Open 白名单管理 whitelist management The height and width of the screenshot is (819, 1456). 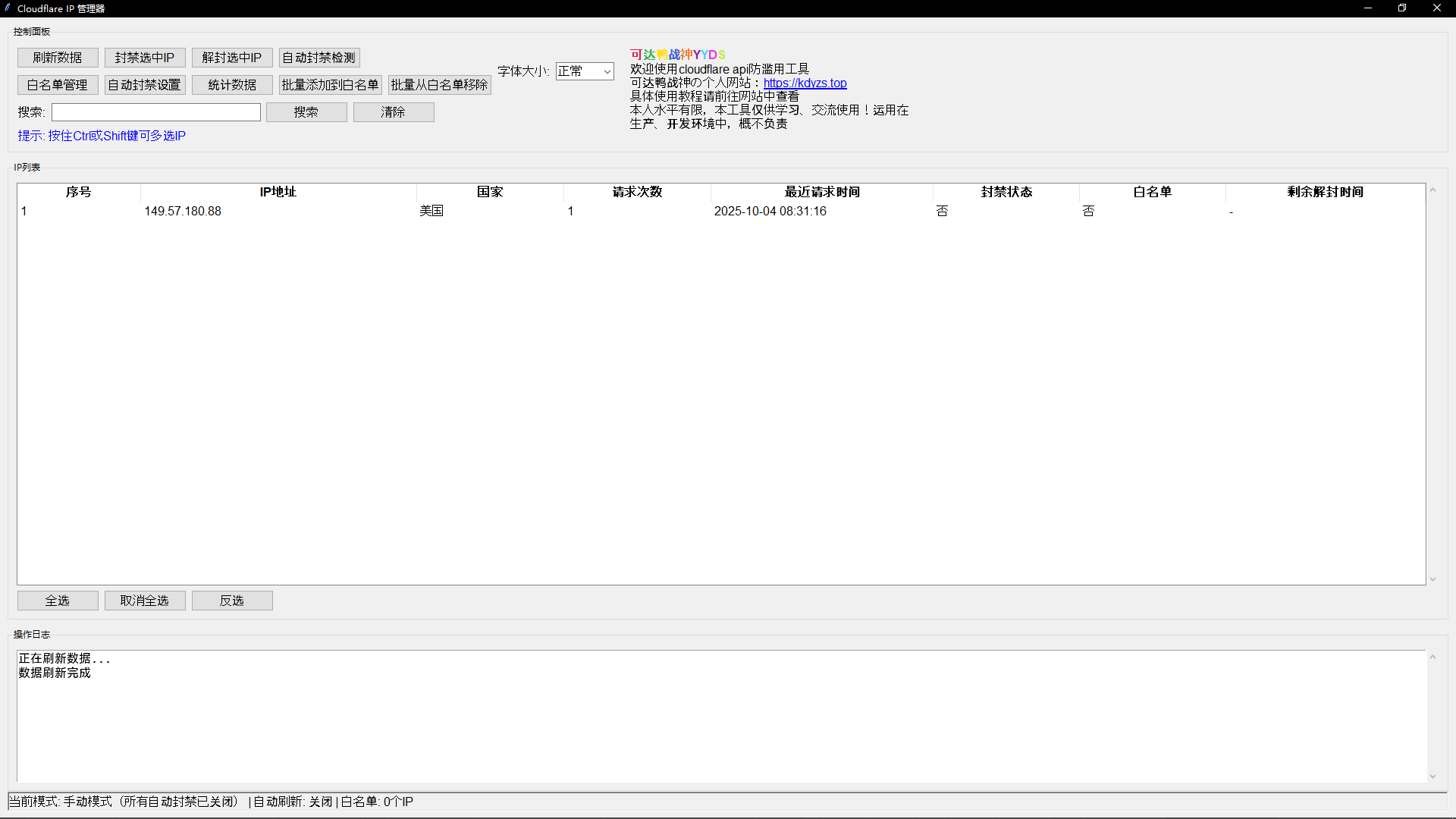pyautogui.click(x=58, y=85)
